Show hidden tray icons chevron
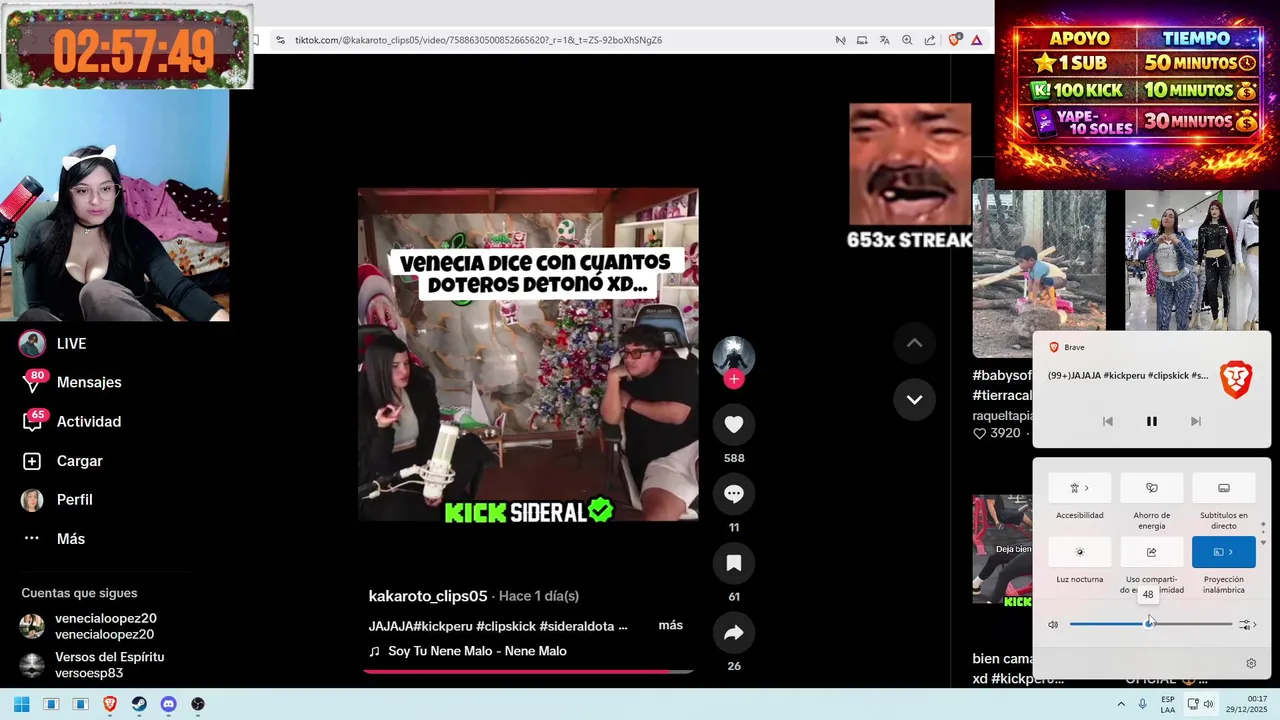Screen dimensions: 1280x720 click(1120, 704)
